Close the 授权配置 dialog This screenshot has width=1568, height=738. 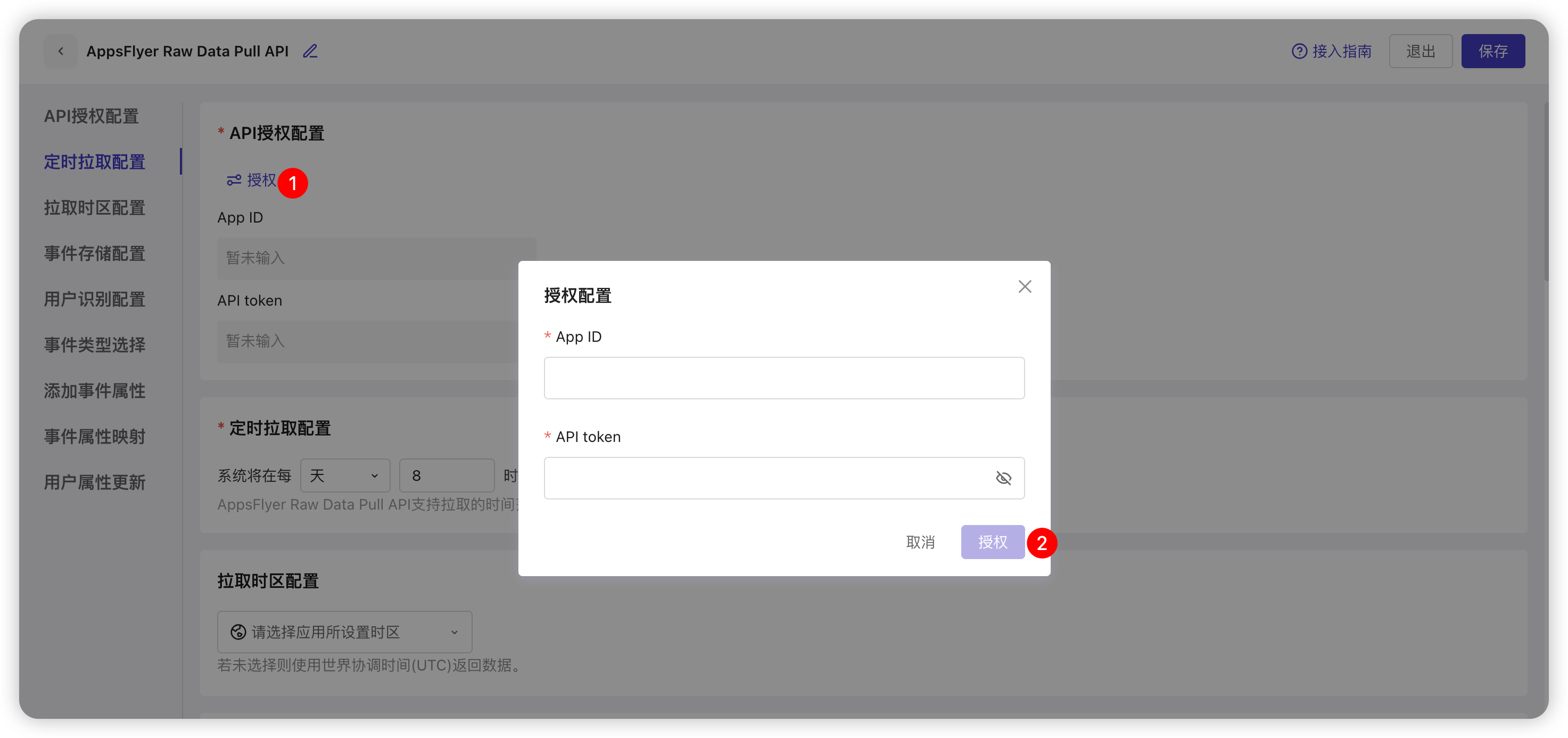pos(1025,286)
